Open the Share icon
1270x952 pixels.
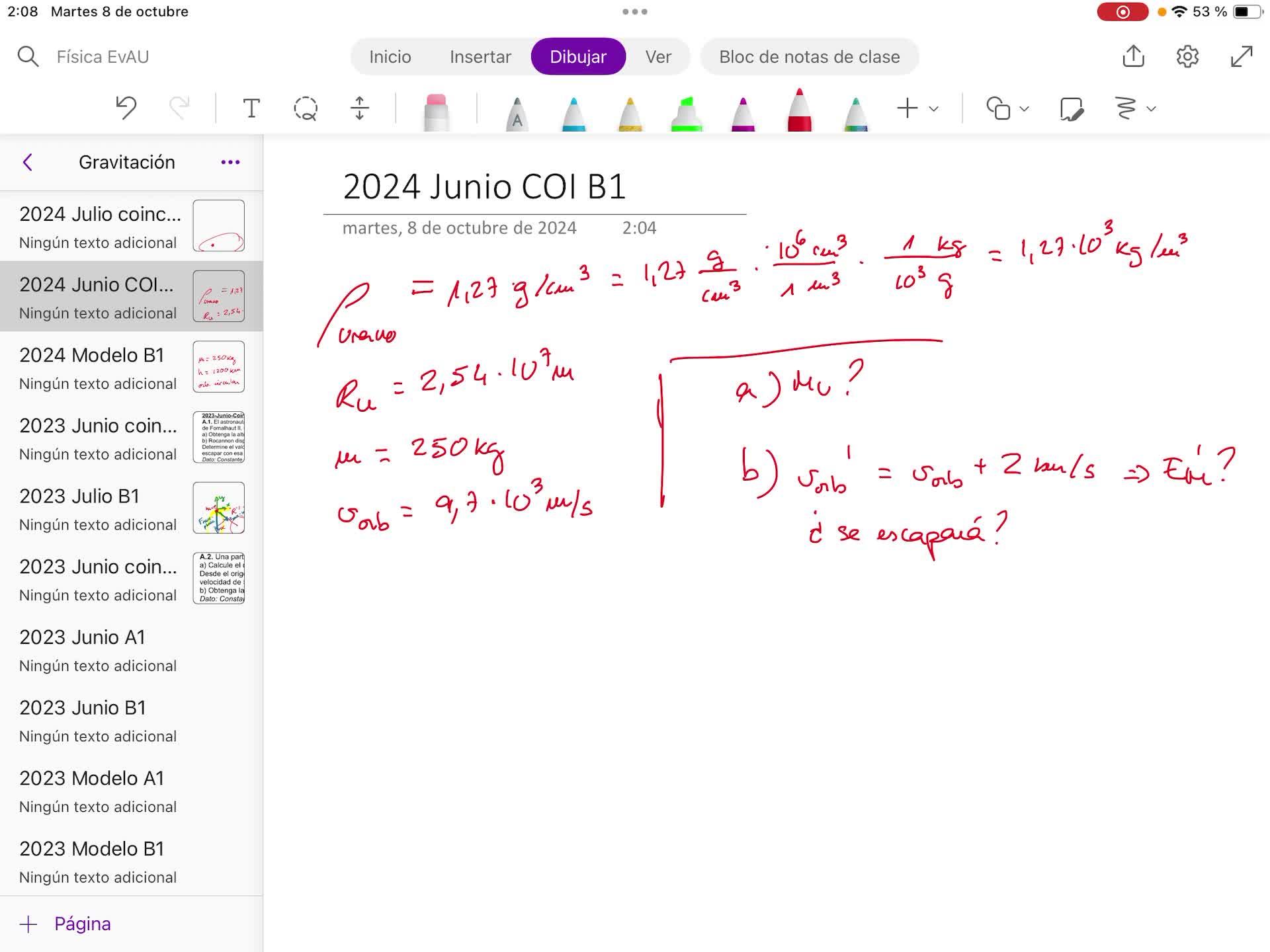(1134, 56)
